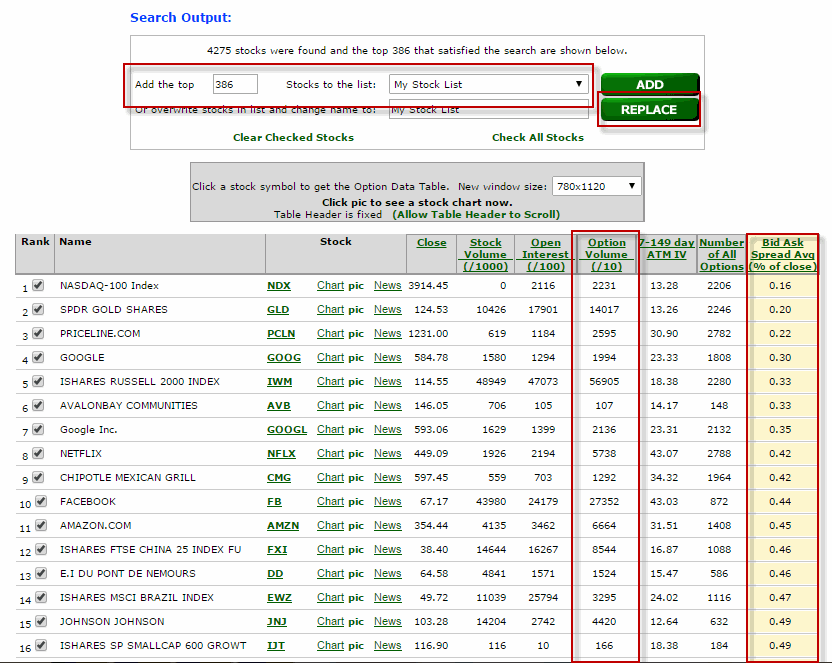Image resolution: width=832 pixels, height=663 pixels.
Task: Sort by Option Volume column header
Action: click(606, 255)
